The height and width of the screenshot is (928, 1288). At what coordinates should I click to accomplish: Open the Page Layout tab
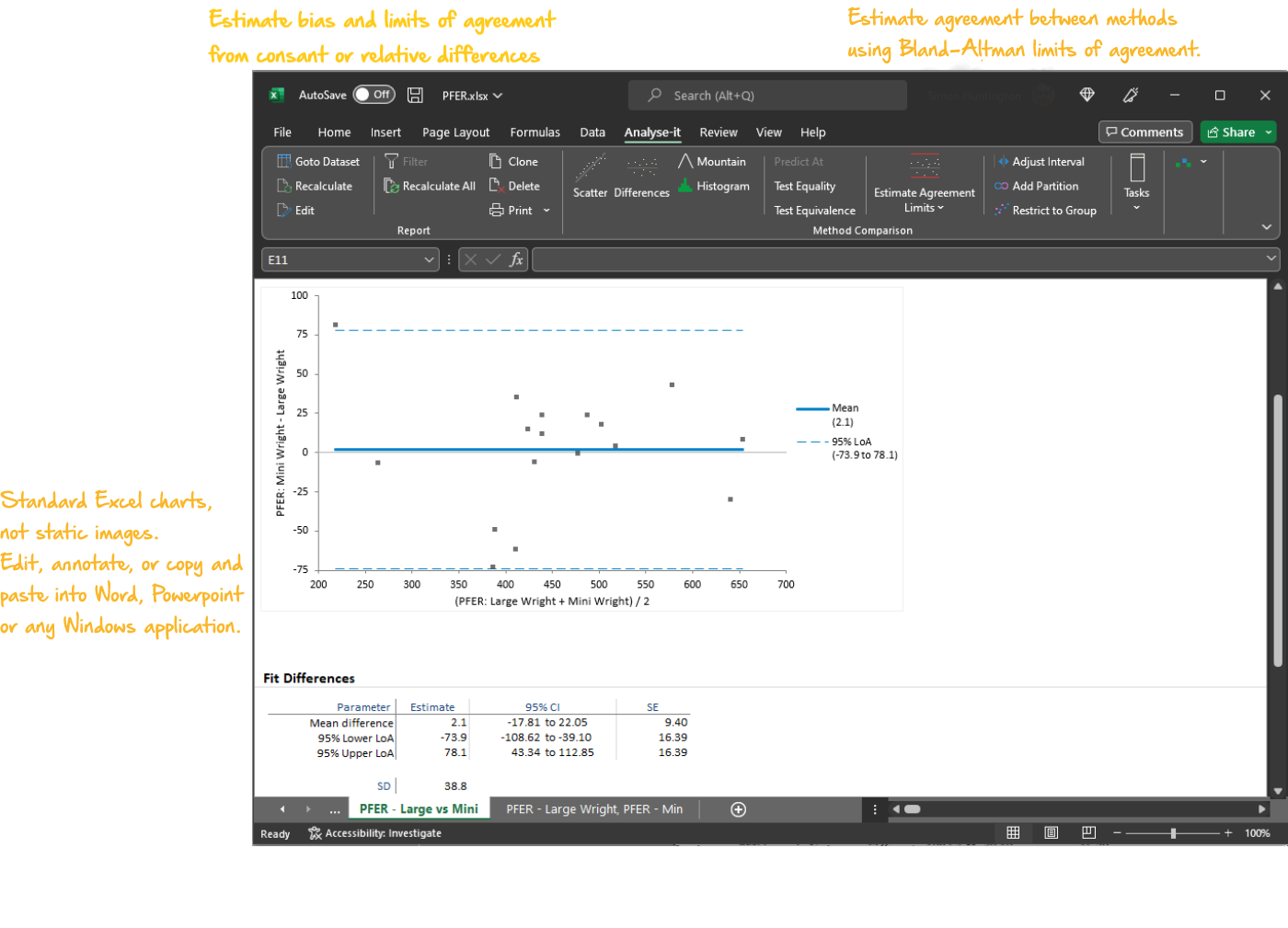(x=455, y=132)
